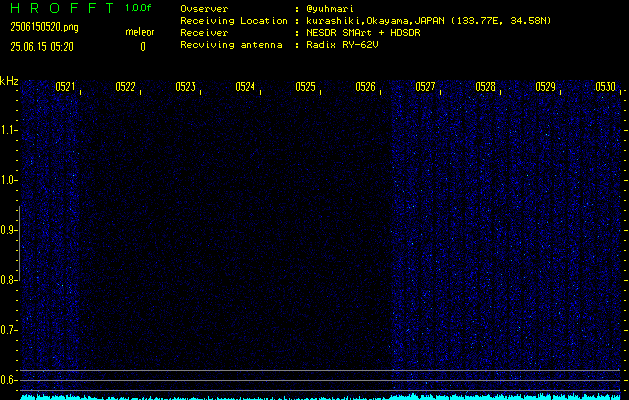The height and width of the screenshot is (400, 629).
Task: Click the 0522 time marker
Action: (x=125, y=87)
